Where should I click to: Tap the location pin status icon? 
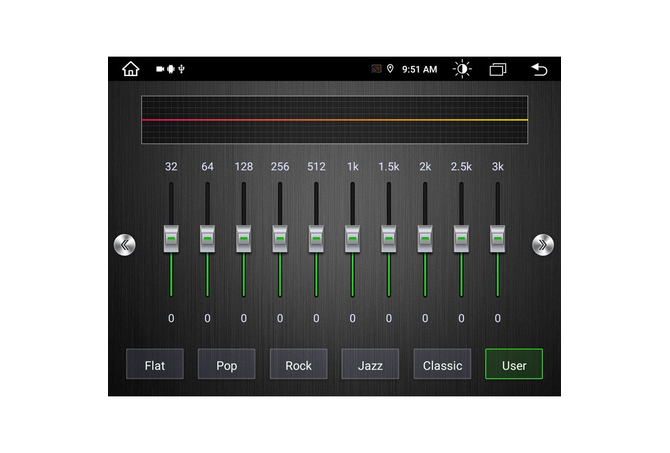click(x=390, y=69)
